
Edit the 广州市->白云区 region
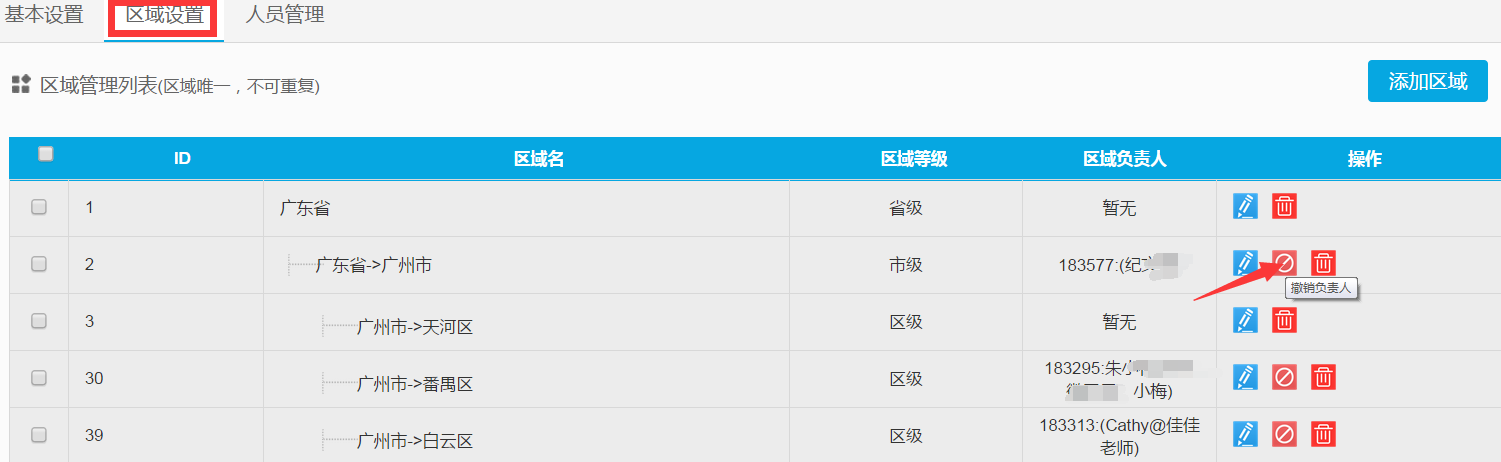1245,434
